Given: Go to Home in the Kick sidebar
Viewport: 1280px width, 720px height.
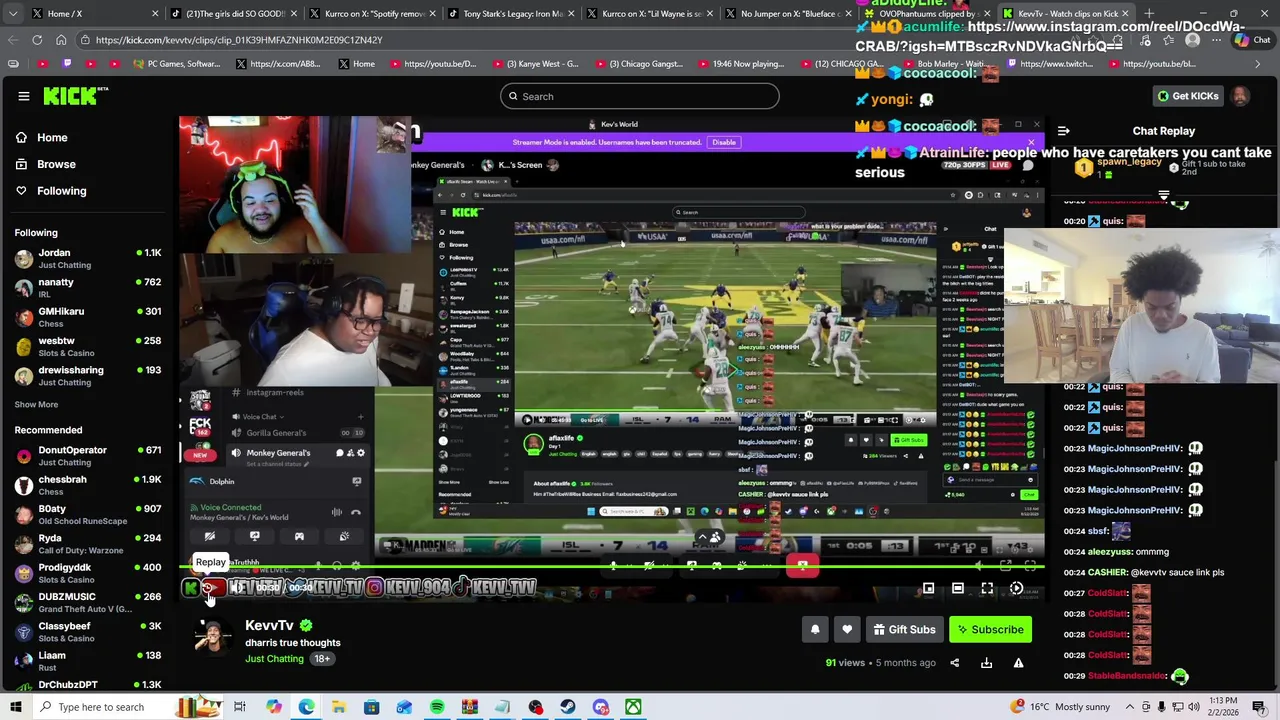Looking at the screenshot, I should coord(88,138).
